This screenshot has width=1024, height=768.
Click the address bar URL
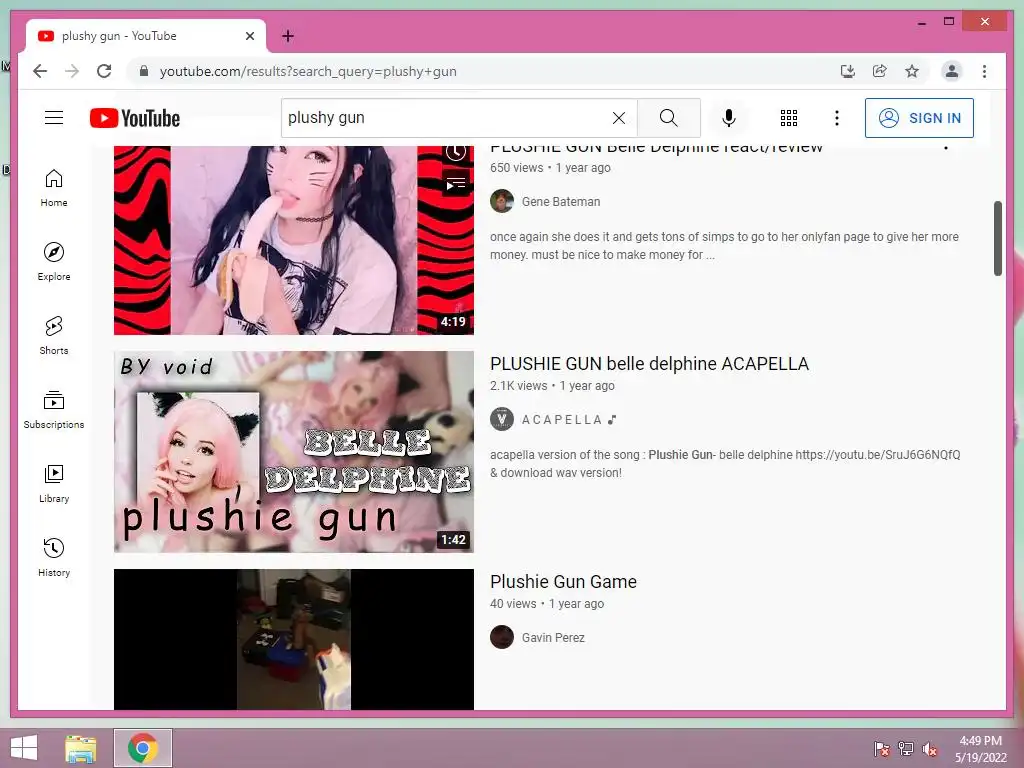(x=308, y=71)
